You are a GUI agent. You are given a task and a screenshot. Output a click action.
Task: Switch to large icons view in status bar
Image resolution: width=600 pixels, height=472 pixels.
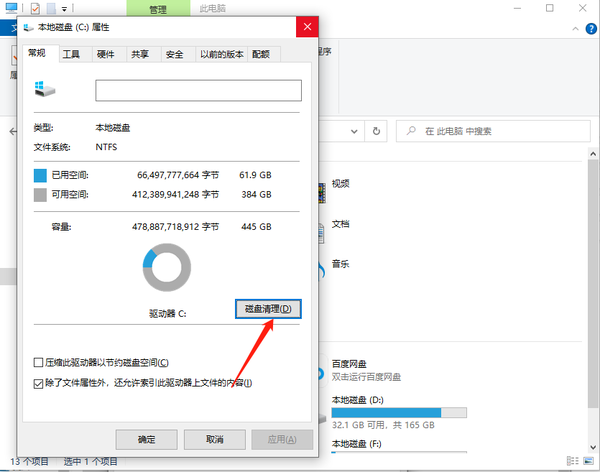pos(589,461)
